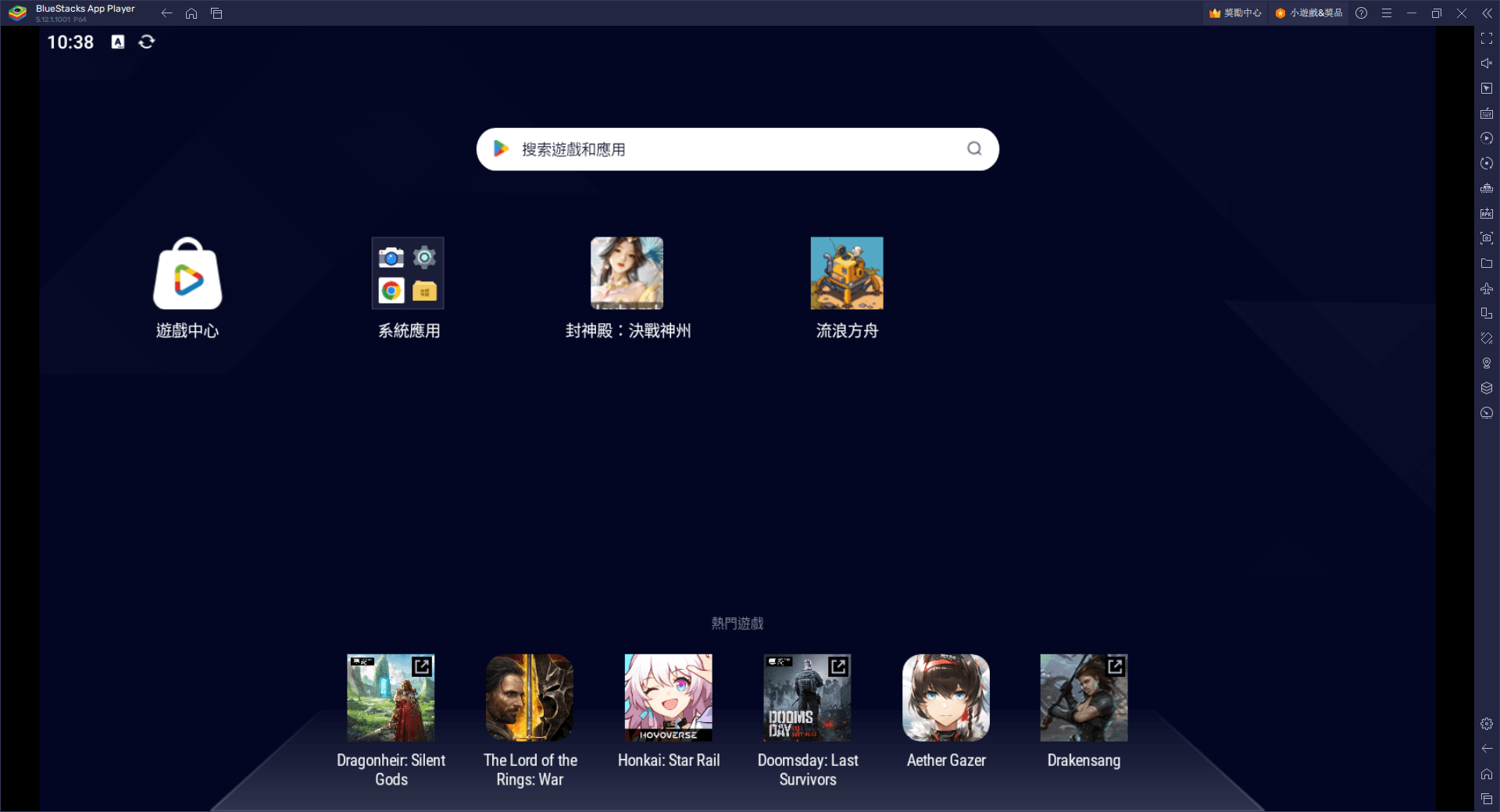Image resolution: width=1500 pixels, height=812 pixels.
Task: Click the Google Play logo in search bar
Action: tap(501, 148)
